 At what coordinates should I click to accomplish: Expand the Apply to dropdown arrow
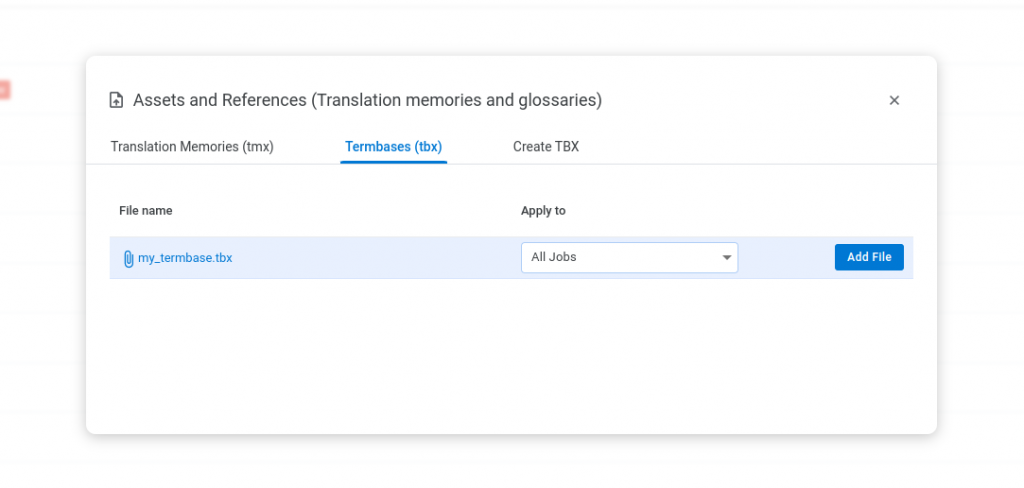tap(726, 257)
